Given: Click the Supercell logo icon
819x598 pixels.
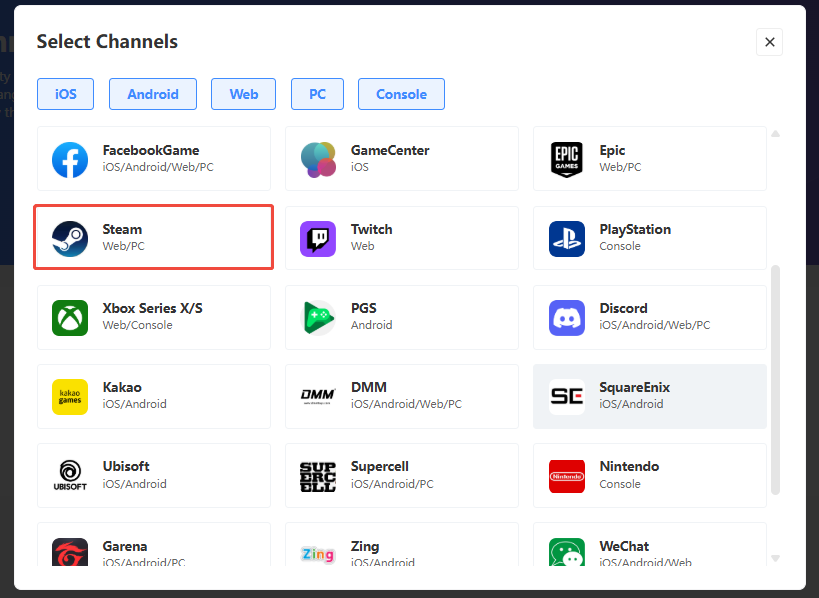Looking at the screenshot, I should click(318, 476).
